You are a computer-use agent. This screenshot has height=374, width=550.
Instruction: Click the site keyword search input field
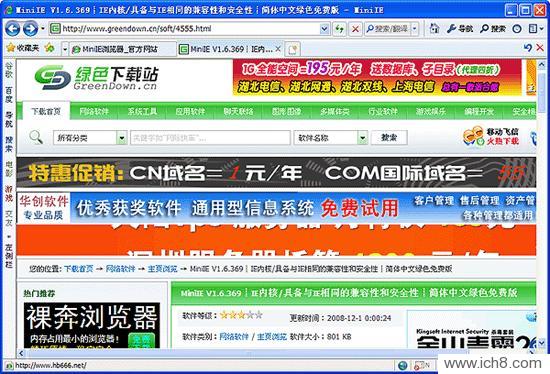[x=210, y=138]
